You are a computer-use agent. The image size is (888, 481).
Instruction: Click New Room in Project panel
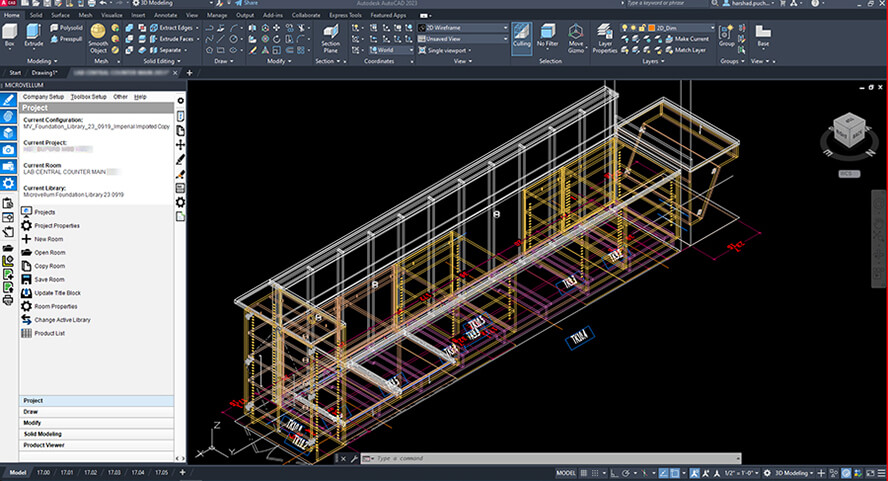pyautogui.click(x=48, y=239)
